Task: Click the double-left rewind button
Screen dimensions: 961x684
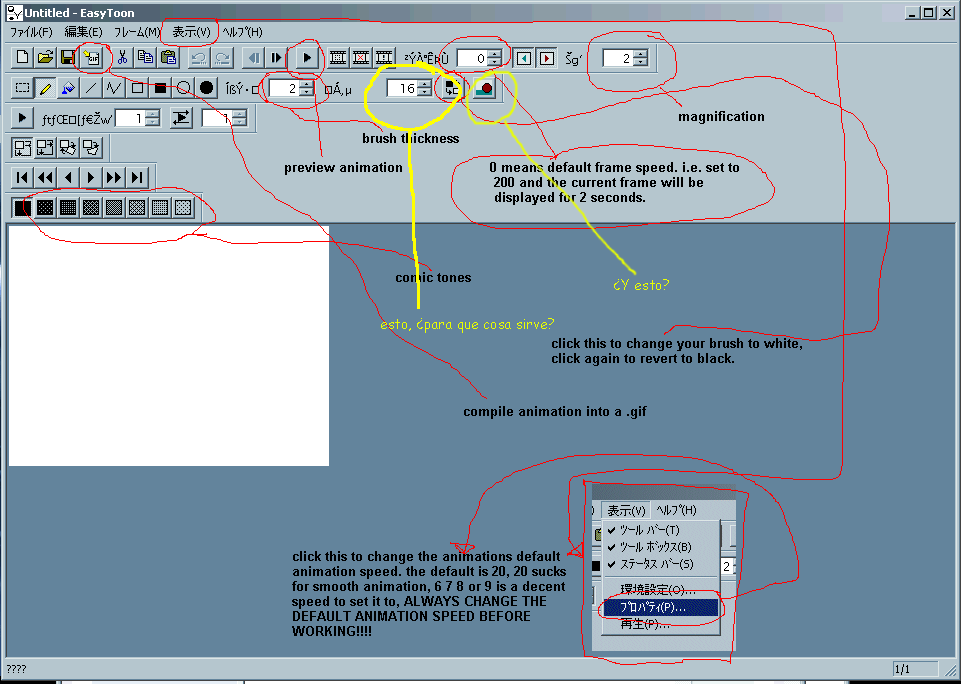Action: [x=45, y=178]
